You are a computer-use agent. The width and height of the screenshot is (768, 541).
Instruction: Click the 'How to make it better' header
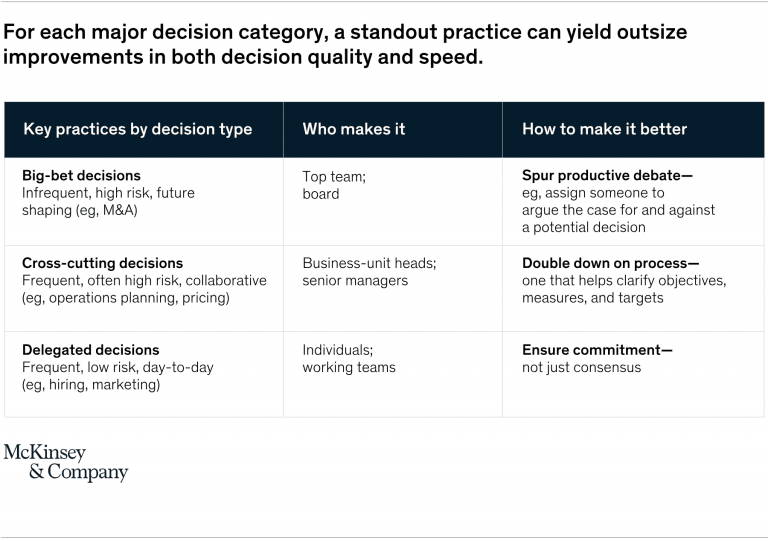tap(604, 129)
